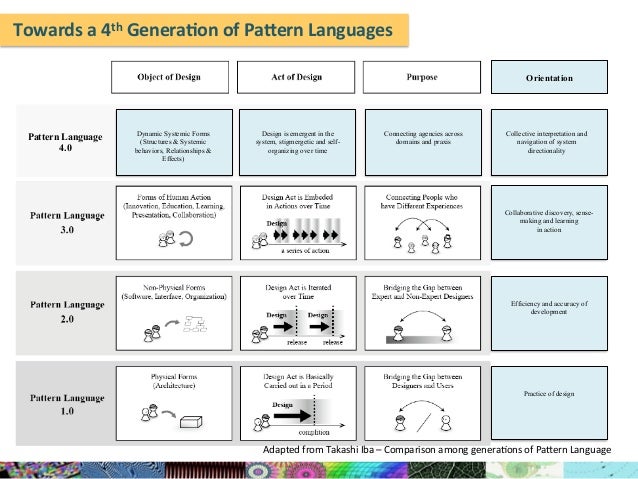The image size is (638, 479).
Task: Select the Orientation column header
Action: (549, 77)
